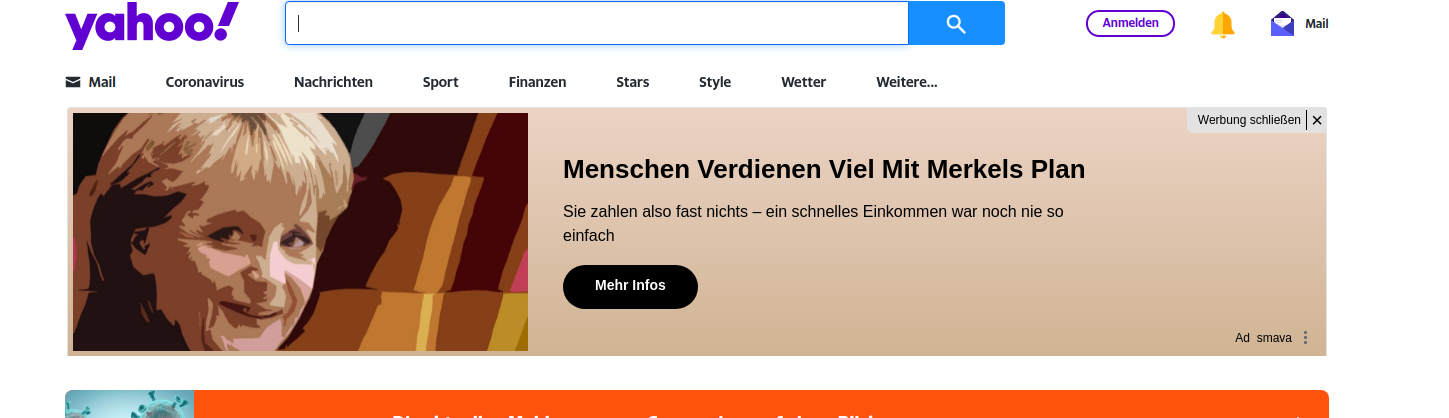The height and width of the screenshot is (418, 1449).
Task: View the Wetter page
Action: [x=803, y=82]
